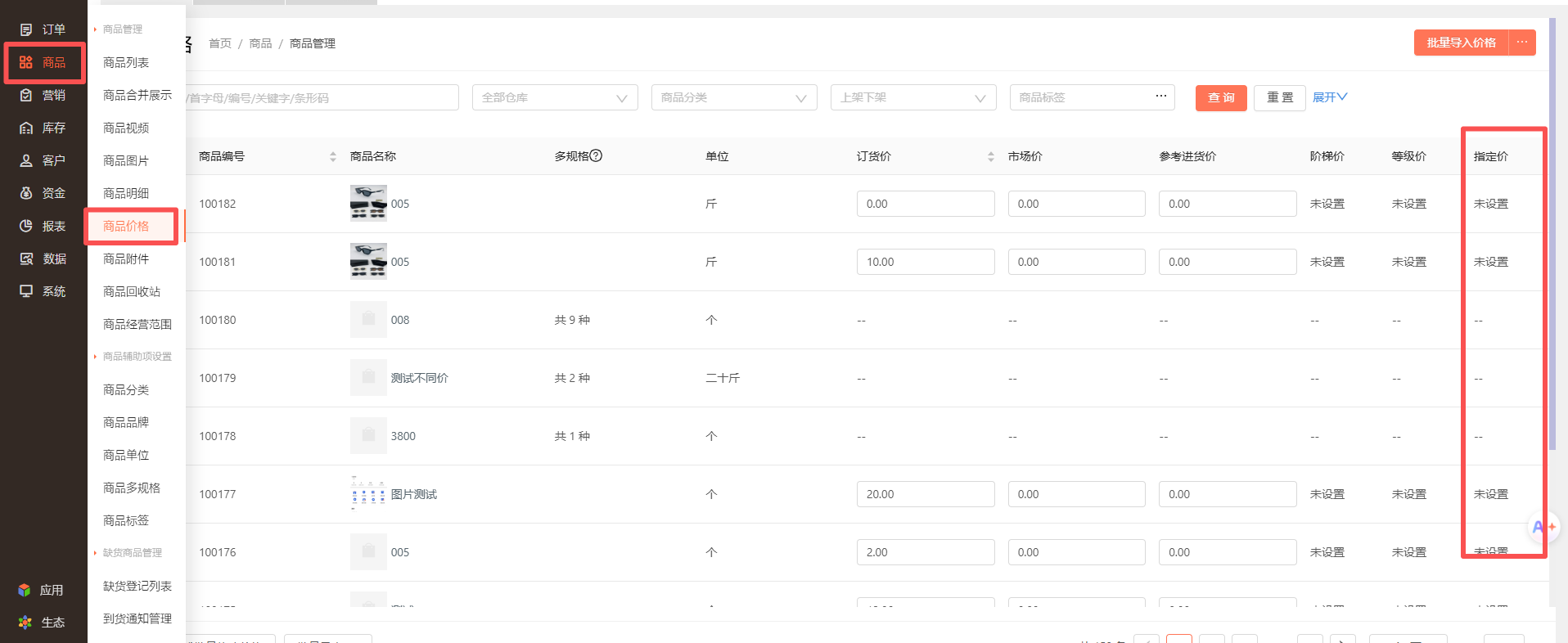Click the 重置 reset button
The image size is (1568, 643).
tap(1280, 97)
